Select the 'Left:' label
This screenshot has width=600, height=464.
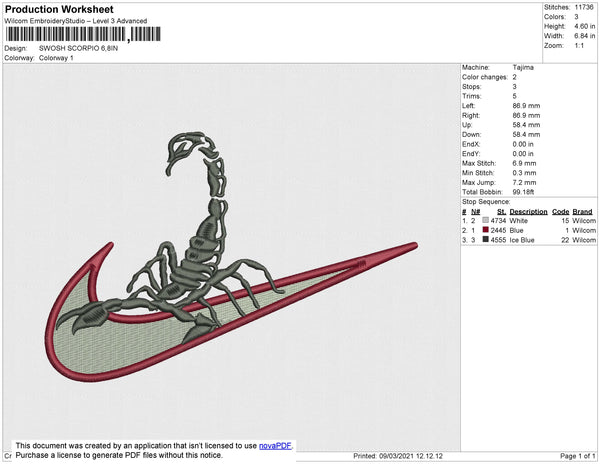click(x=469, y=106)
